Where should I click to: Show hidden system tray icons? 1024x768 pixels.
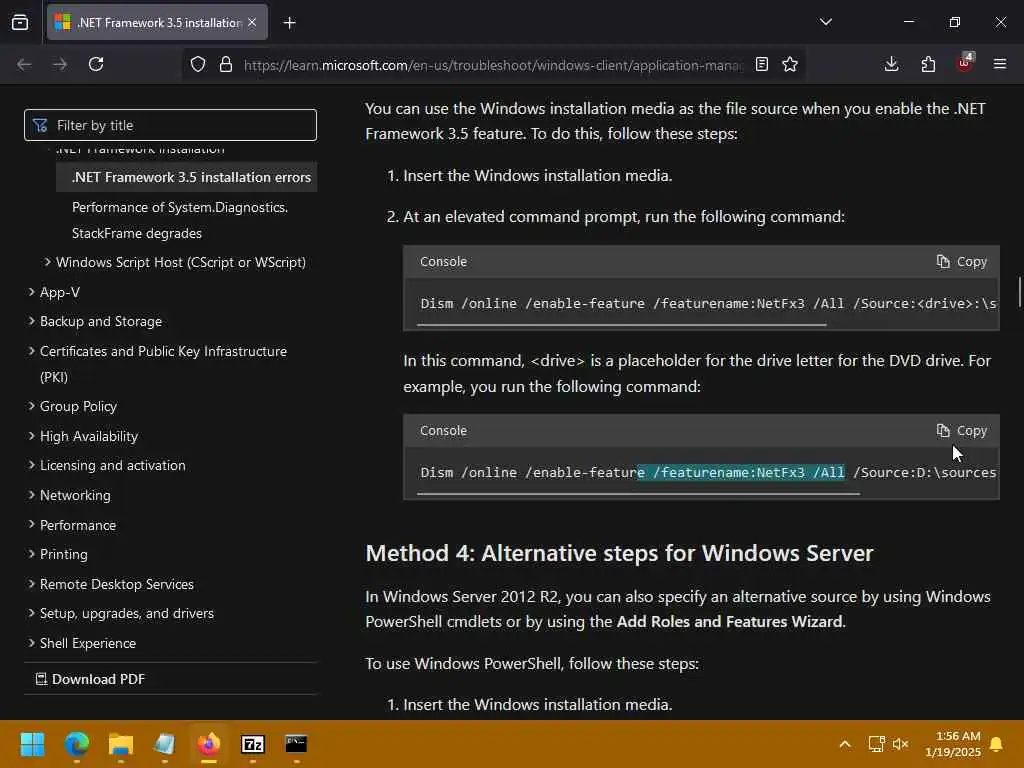coord(844,744)
